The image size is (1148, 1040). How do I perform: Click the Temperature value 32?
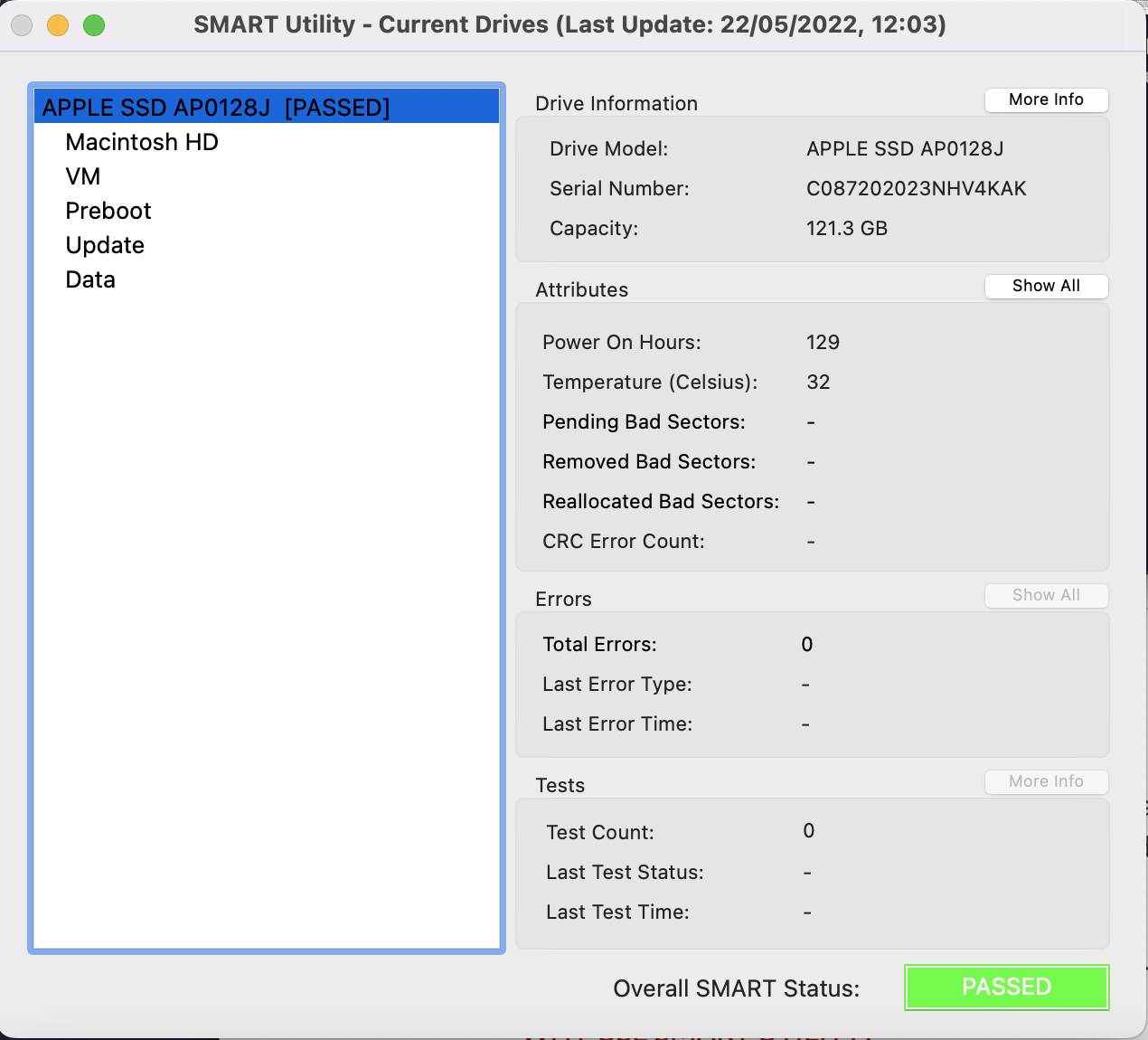pyautogui.click(x=818, y=382)
